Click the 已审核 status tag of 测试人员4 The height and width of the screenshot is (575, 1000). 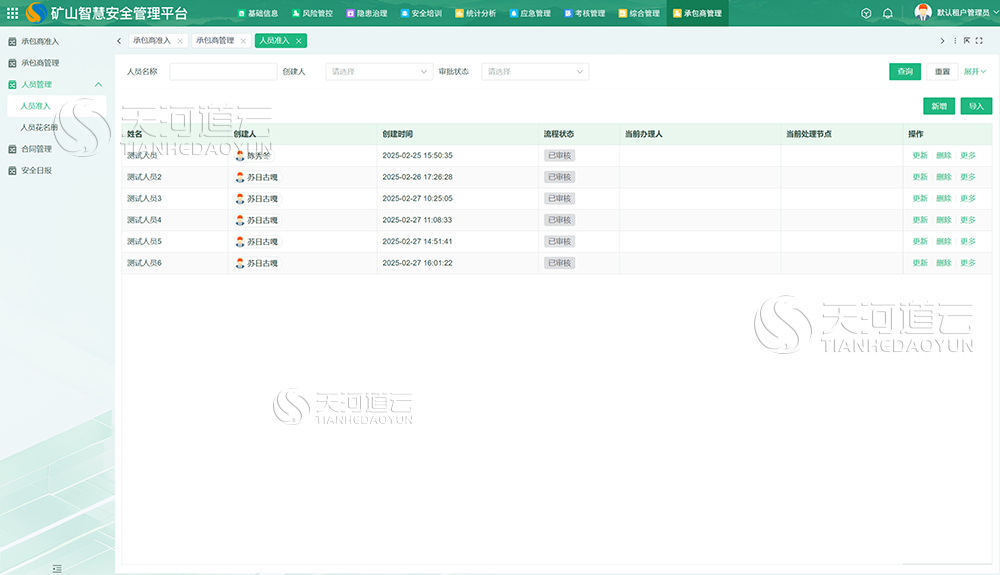click(559, 220)
